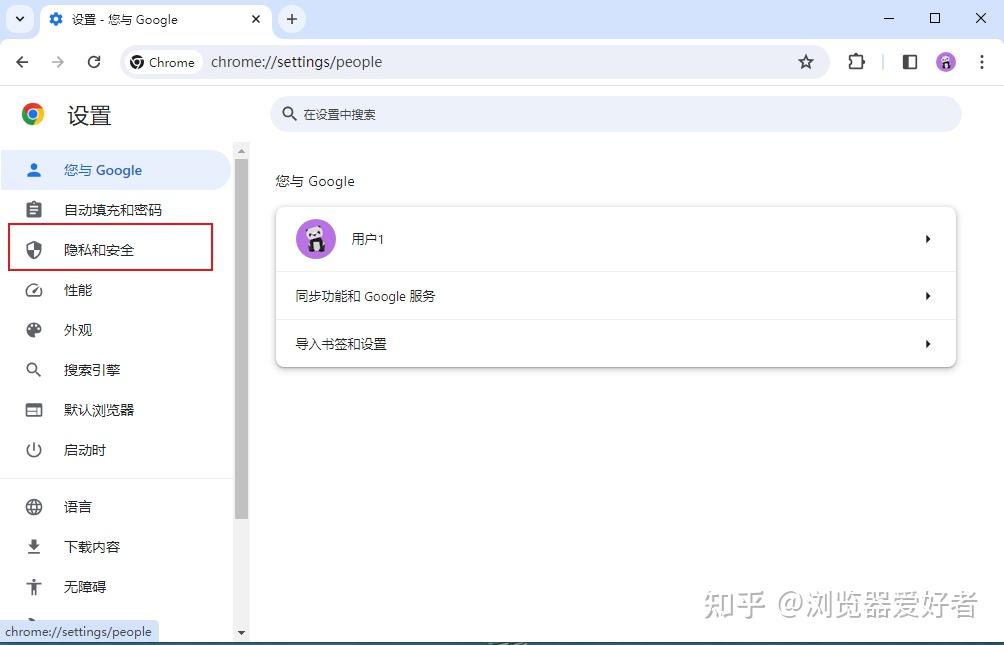This screenshot has height=645, width=1004.
Task: Select the 设置 - 您与 Google tab
Action: pyautogui.click(x=156, y=20)
